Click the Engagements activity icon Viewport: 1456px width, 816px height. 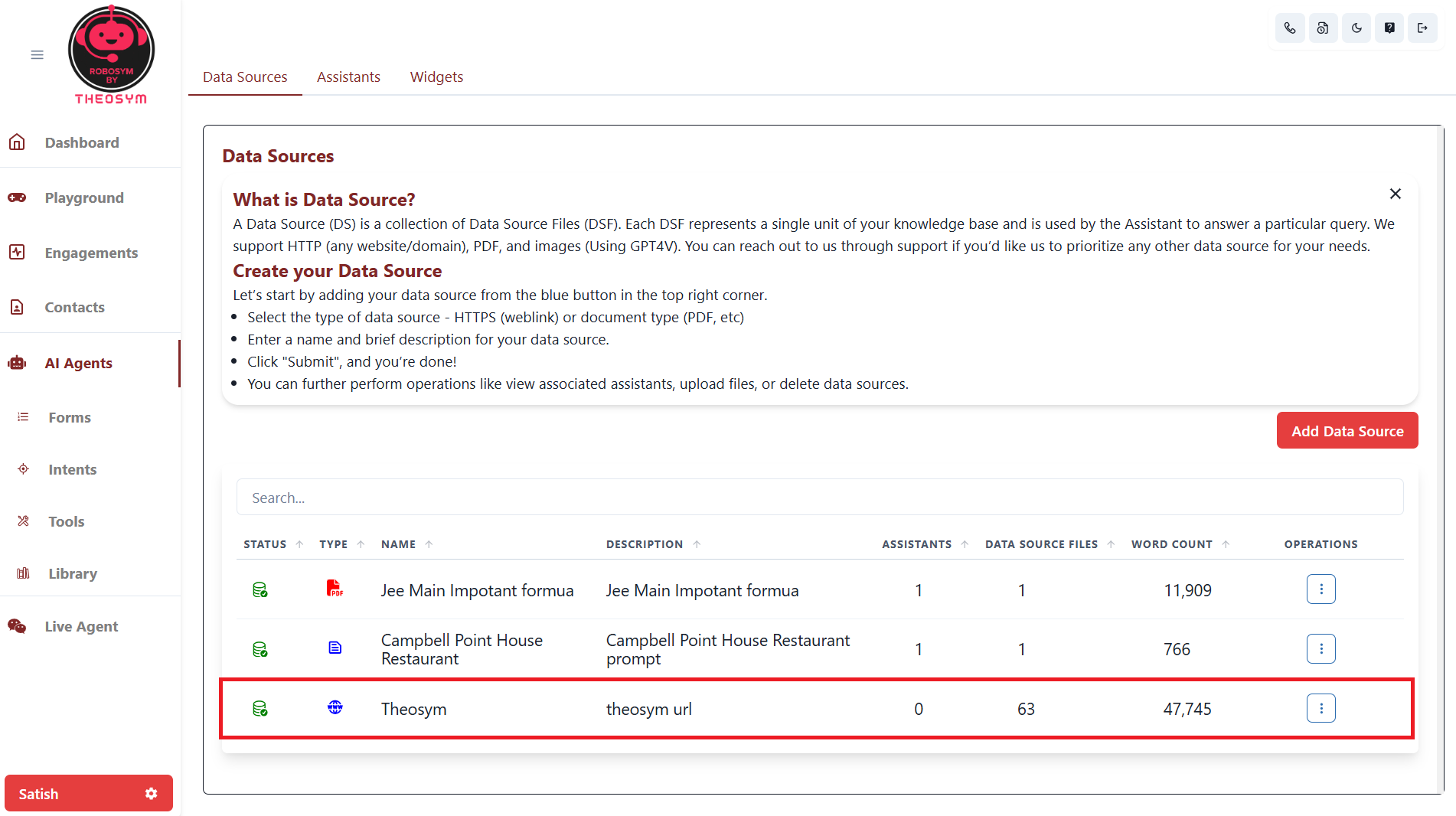(17, 252)
